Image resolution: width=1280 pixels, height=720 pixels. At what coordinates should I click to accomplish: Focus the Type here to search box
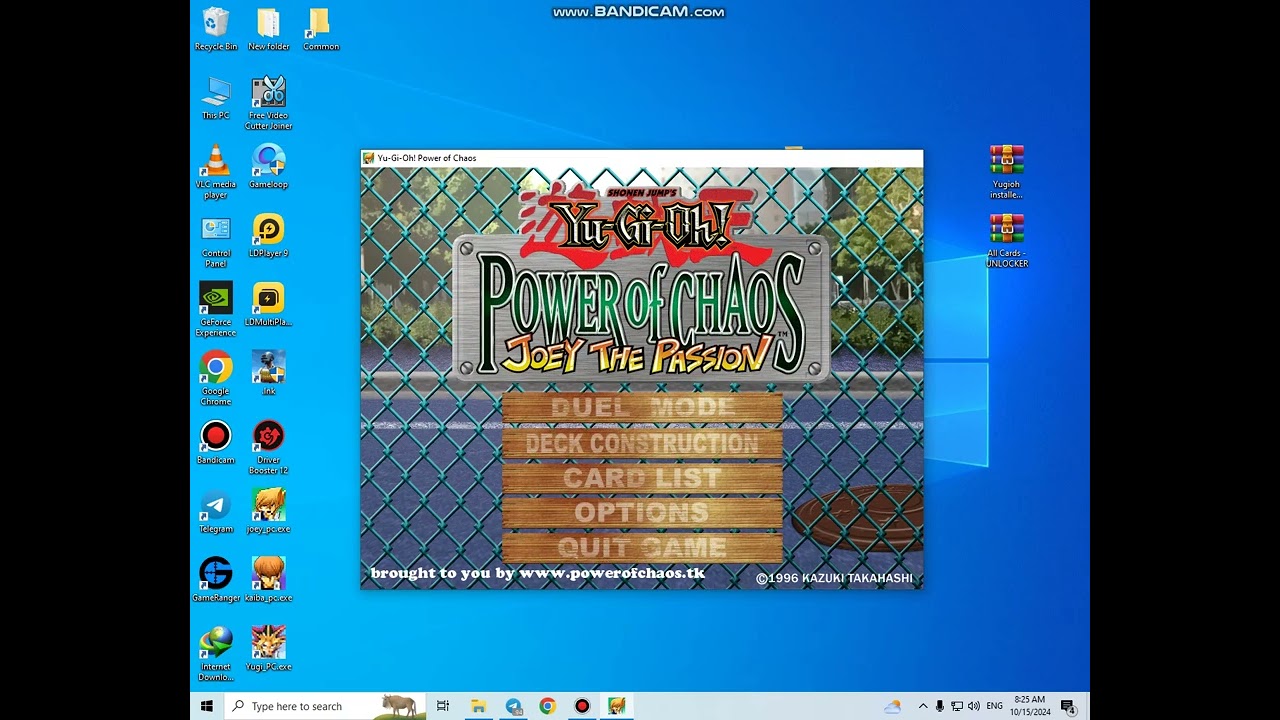coord(325,706)
